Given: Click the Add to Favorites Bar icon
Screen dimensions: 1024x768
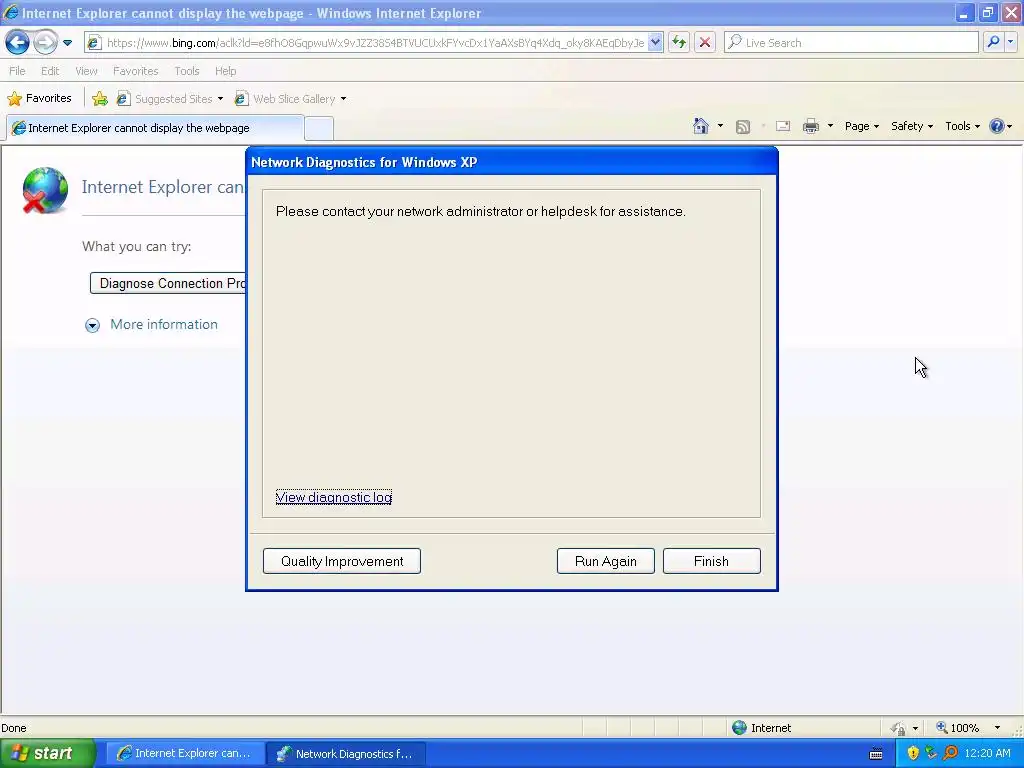Looking at the screenshot, I should click(x=100, y=99).
